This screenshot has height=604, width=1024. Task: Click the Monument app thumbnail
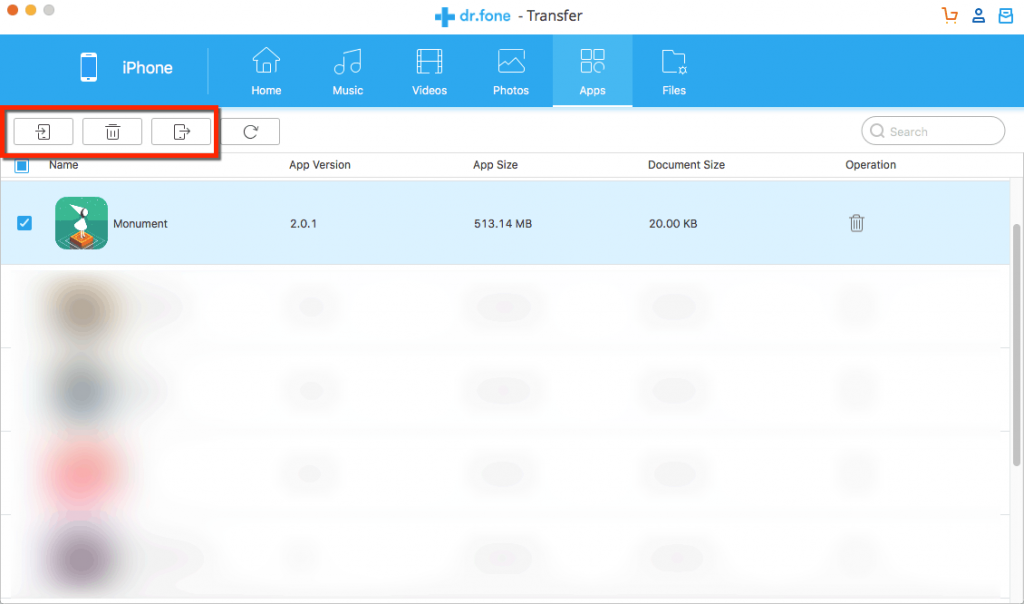pyautogui.click(x=81, y=223)
